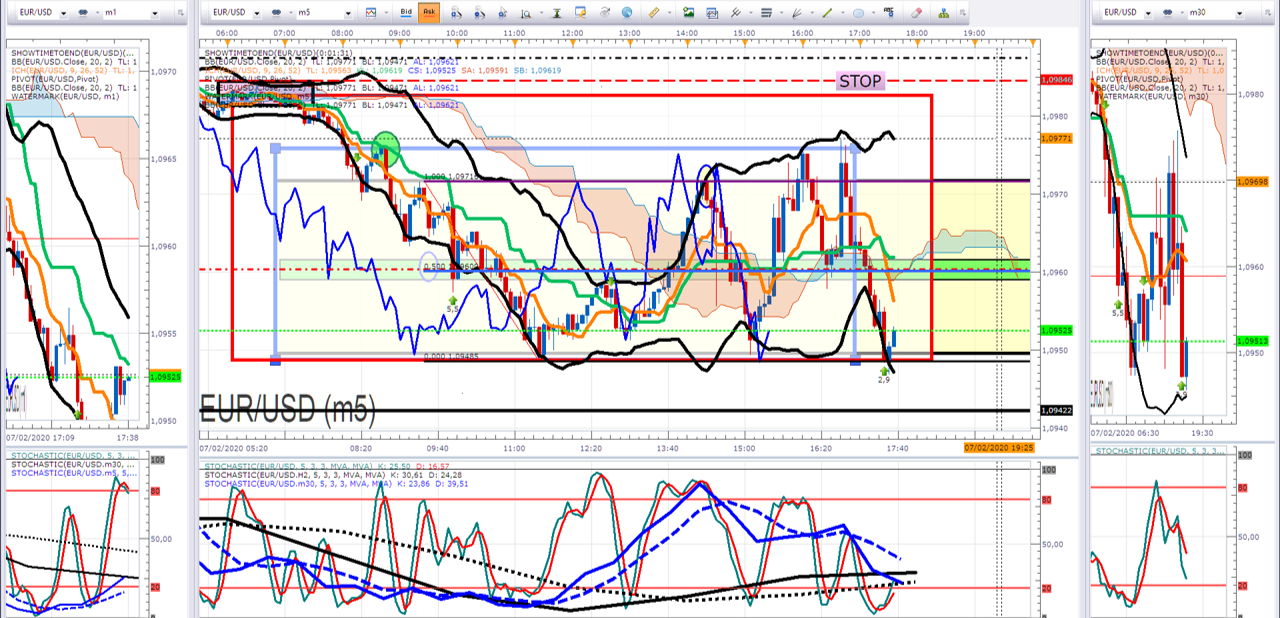This screenshot has height=618, width=1280.
Task: Expand the trend line tool dropdown arrow
Action: point(843,13)
